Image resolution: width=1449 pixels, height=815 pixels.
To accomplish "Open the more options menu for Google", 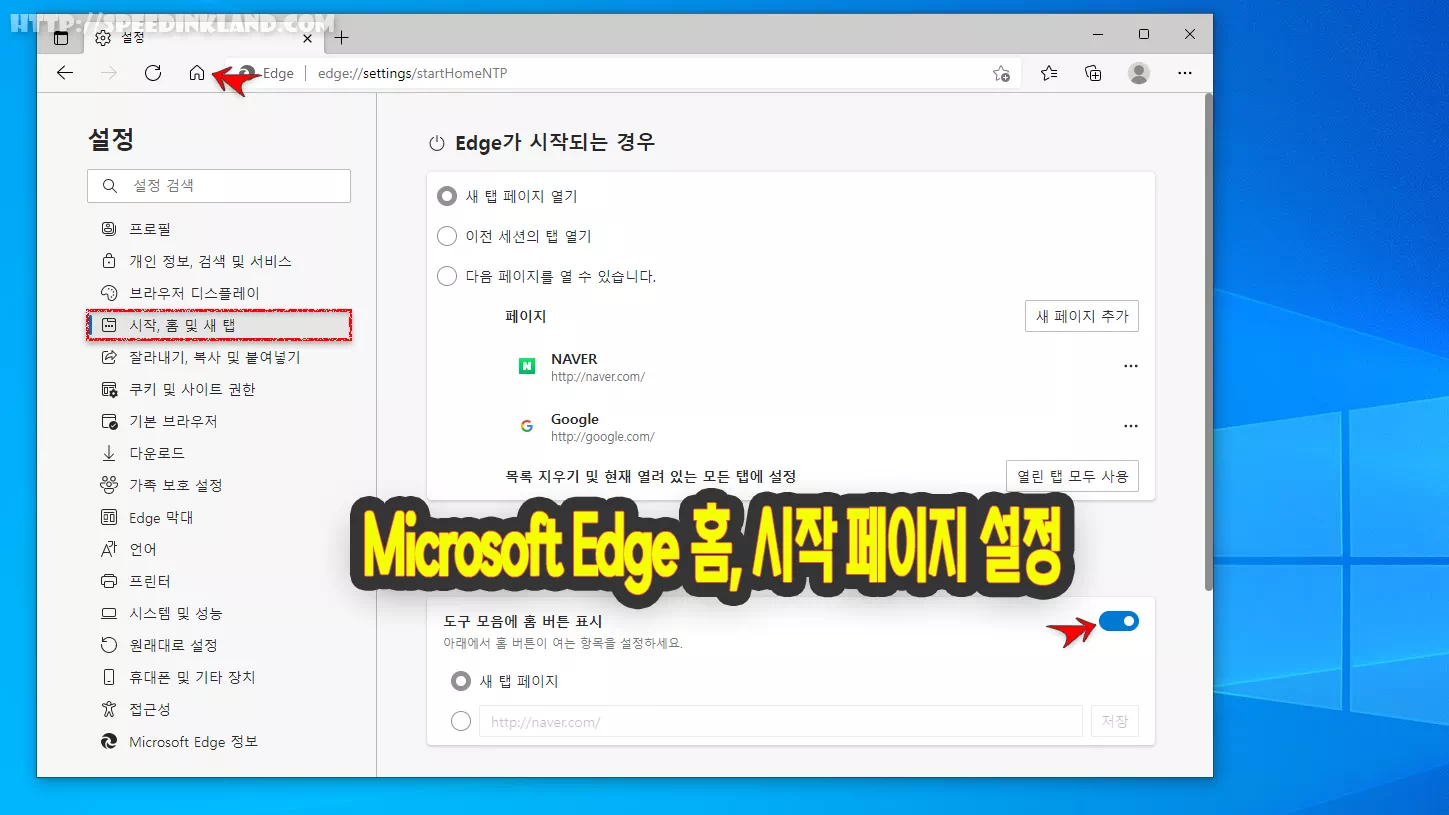I will coord(1130,427).
